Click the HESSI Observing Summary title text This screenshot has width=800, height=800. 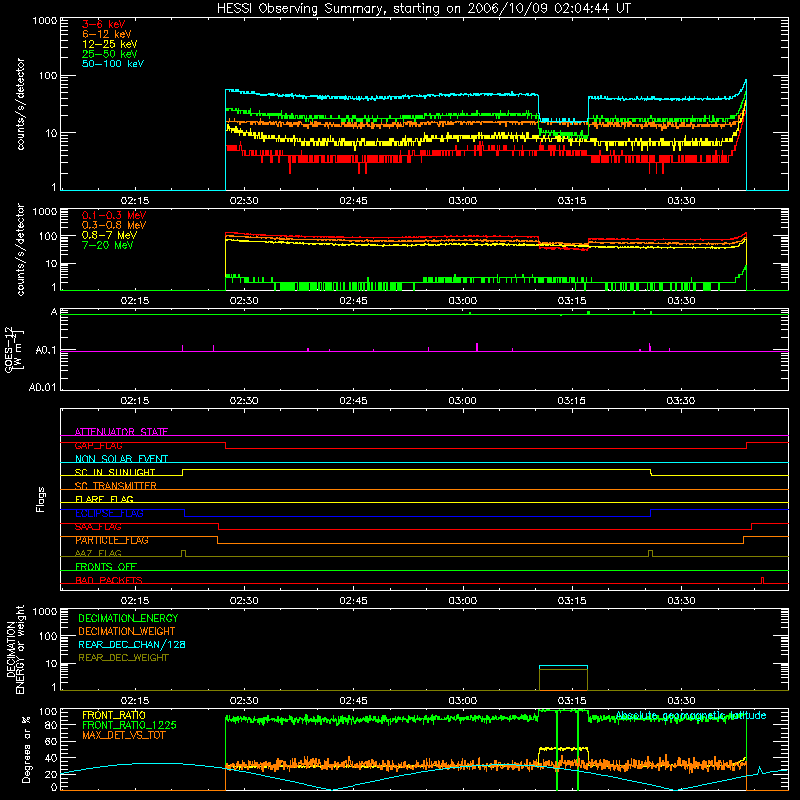click(x=423, y=9)
